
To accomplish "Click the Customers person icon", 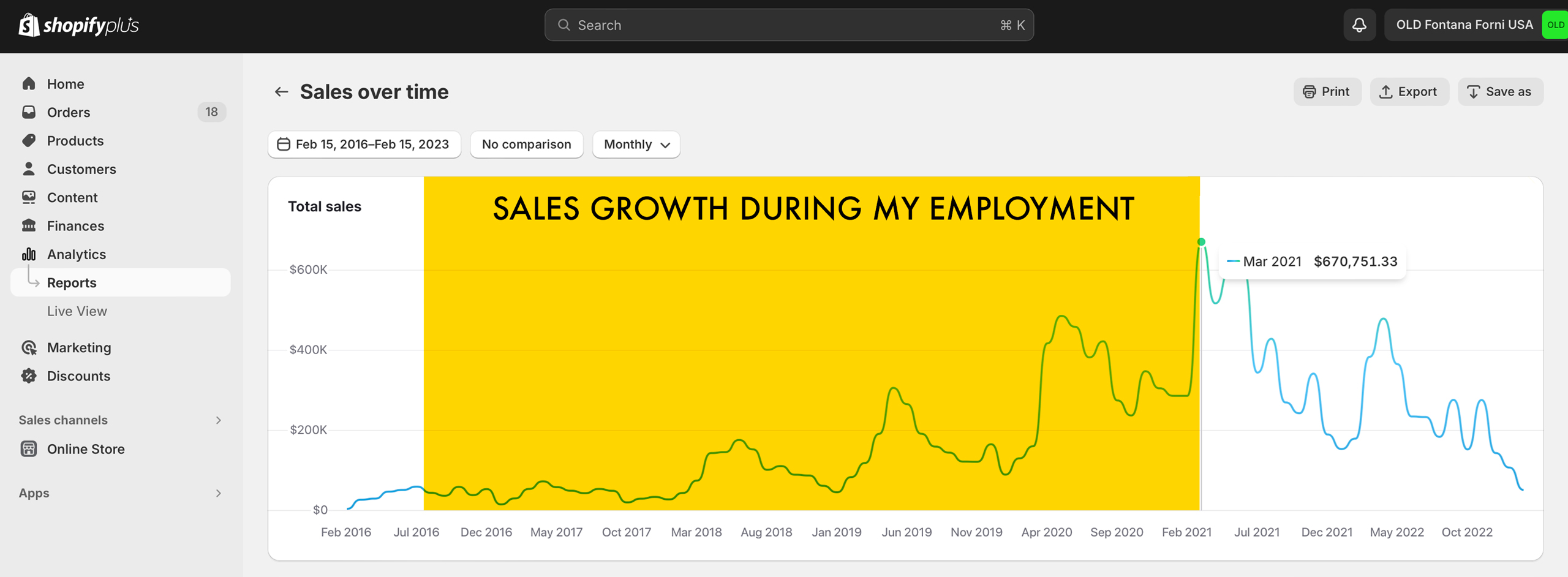I will 29,169.
